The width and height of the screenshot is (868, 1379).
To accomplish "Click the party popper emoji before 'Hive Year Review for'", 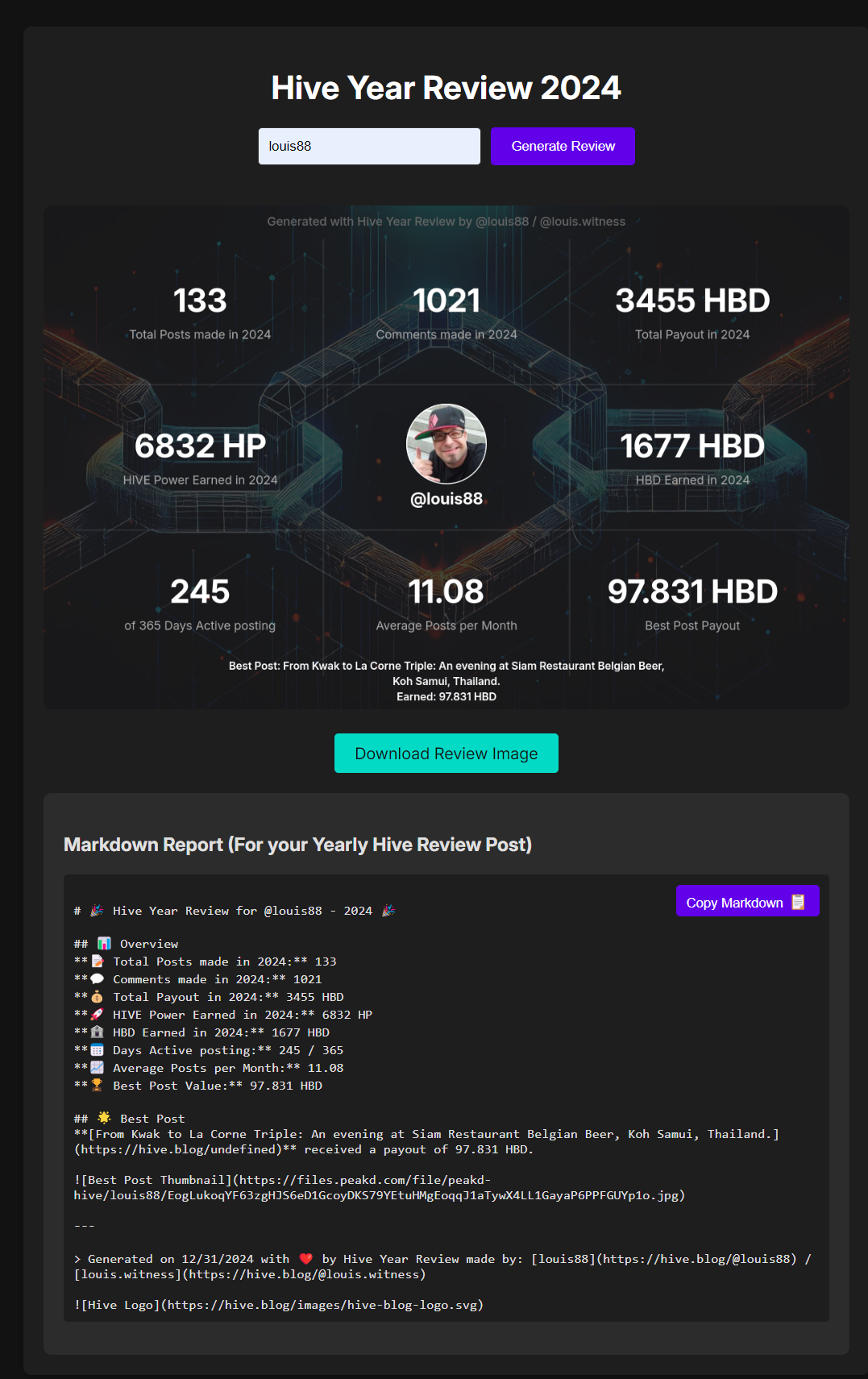I will (97, 911).
